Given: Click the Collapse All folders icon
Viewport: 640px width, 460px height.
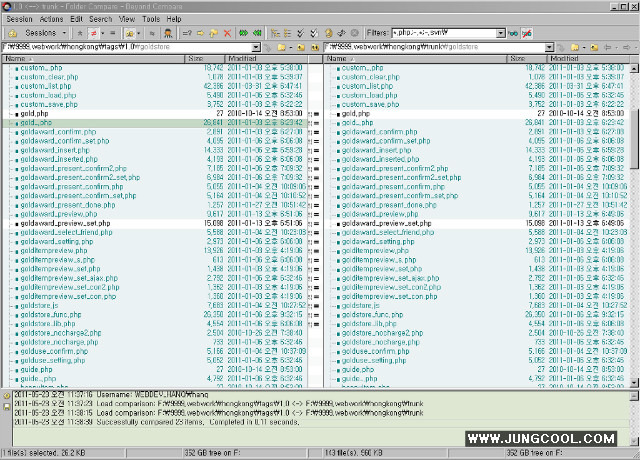Looking at the screenshot, I should click(x=288, y=33).
